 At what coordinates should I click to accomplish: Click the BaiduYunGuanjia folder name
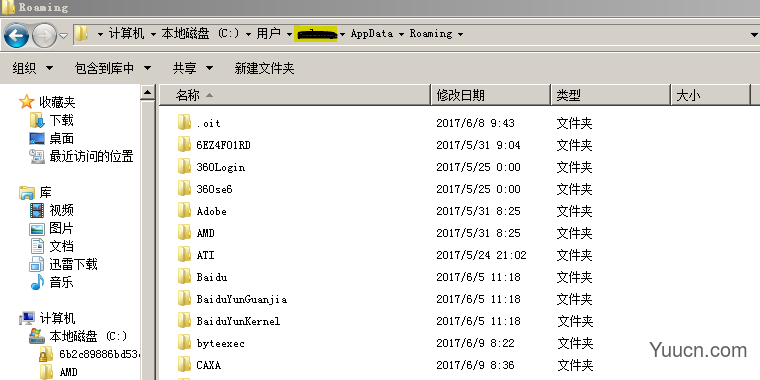(241, 299)
